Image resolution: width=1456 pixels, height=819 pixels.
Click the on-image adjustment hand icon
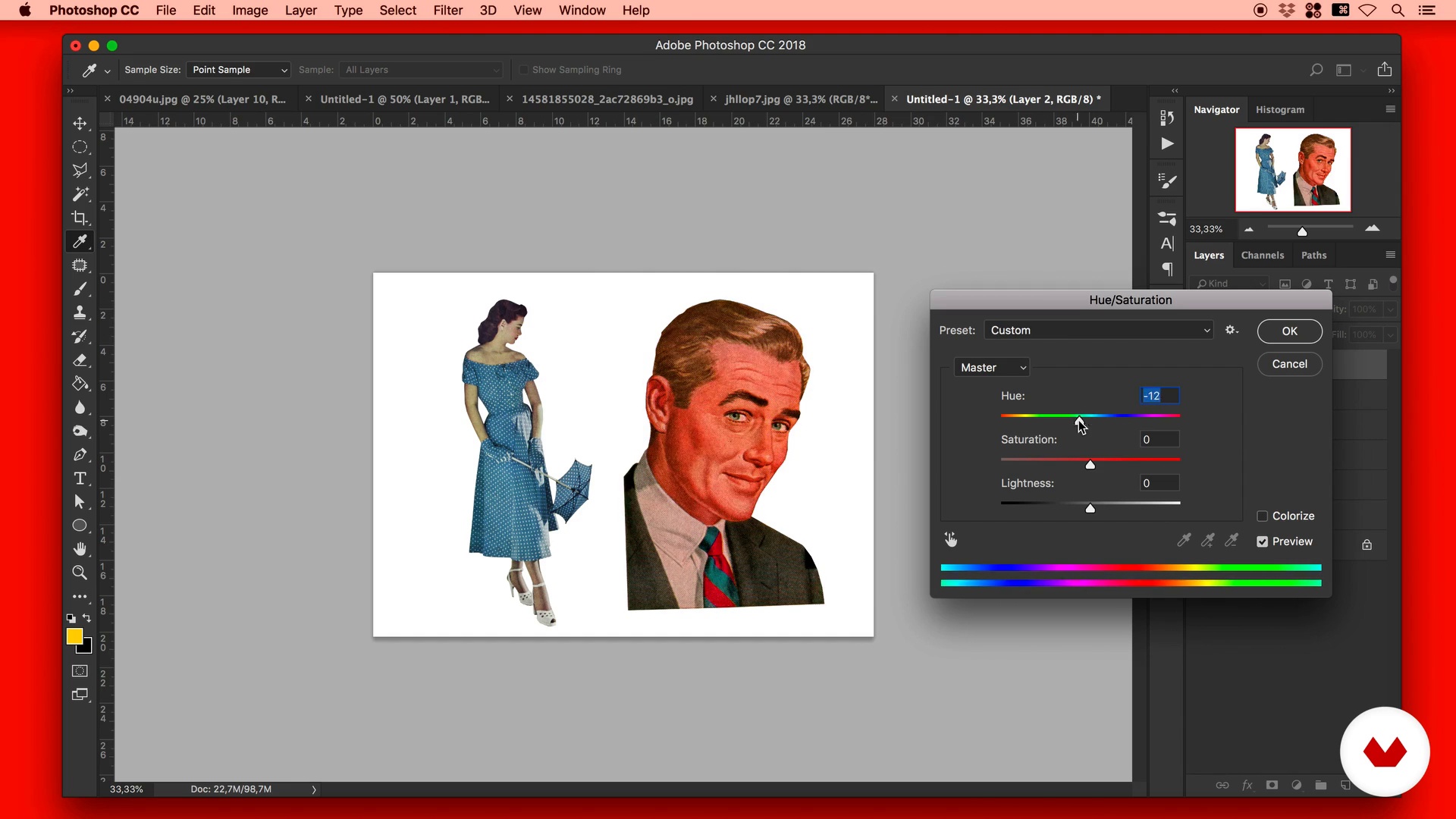click(951, 540)
